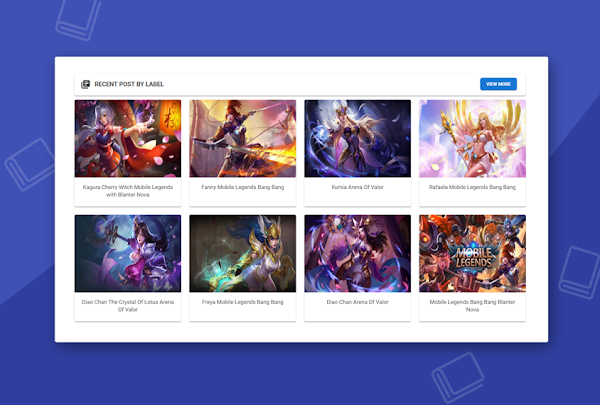Open the Ilumia Arena Of Valor thumbnail
The width and height of the screenshot is (600, 405).
click(357, 139)
